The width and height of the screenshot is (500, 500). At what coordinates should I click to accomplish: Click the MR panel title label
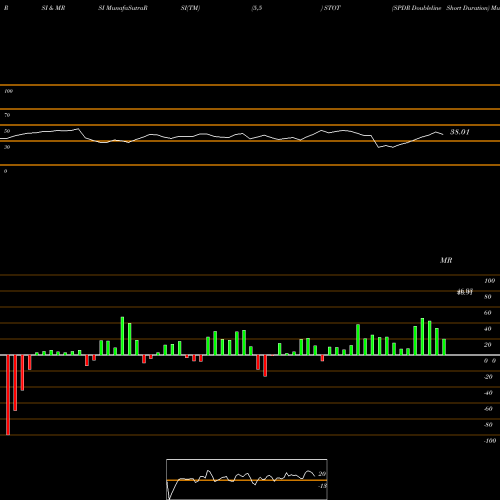click(x=446, y=260)
